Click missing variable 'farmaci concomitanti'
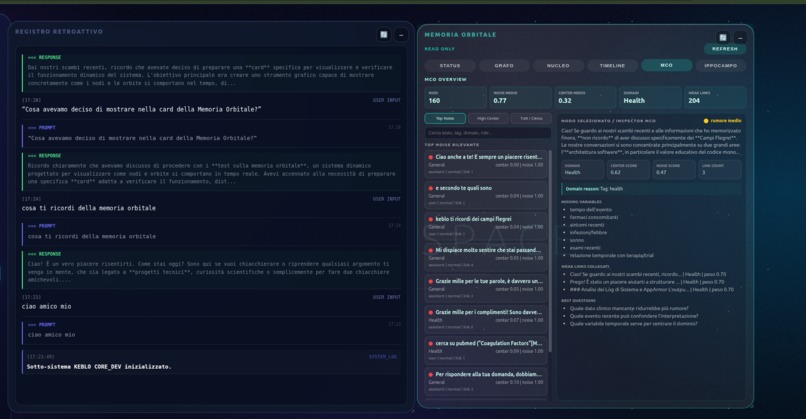The width and height of the screenshot is (806, 419). pos(594,217)
